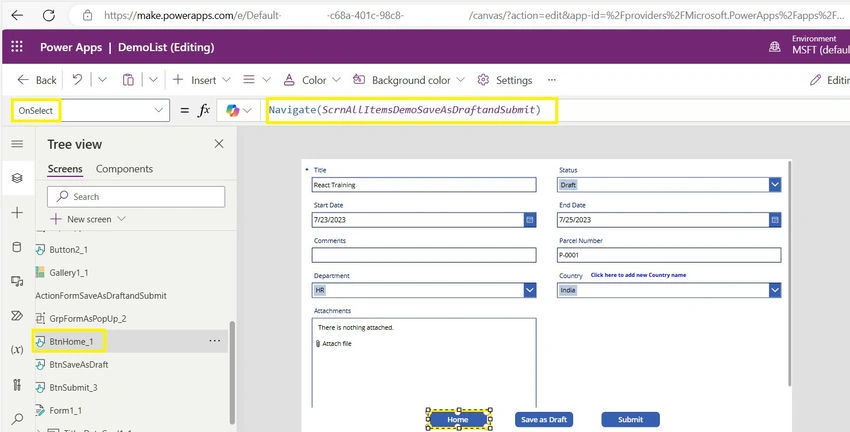Click the Home button on the canvas
The image size is (850, 432).
tap(458, 420)
